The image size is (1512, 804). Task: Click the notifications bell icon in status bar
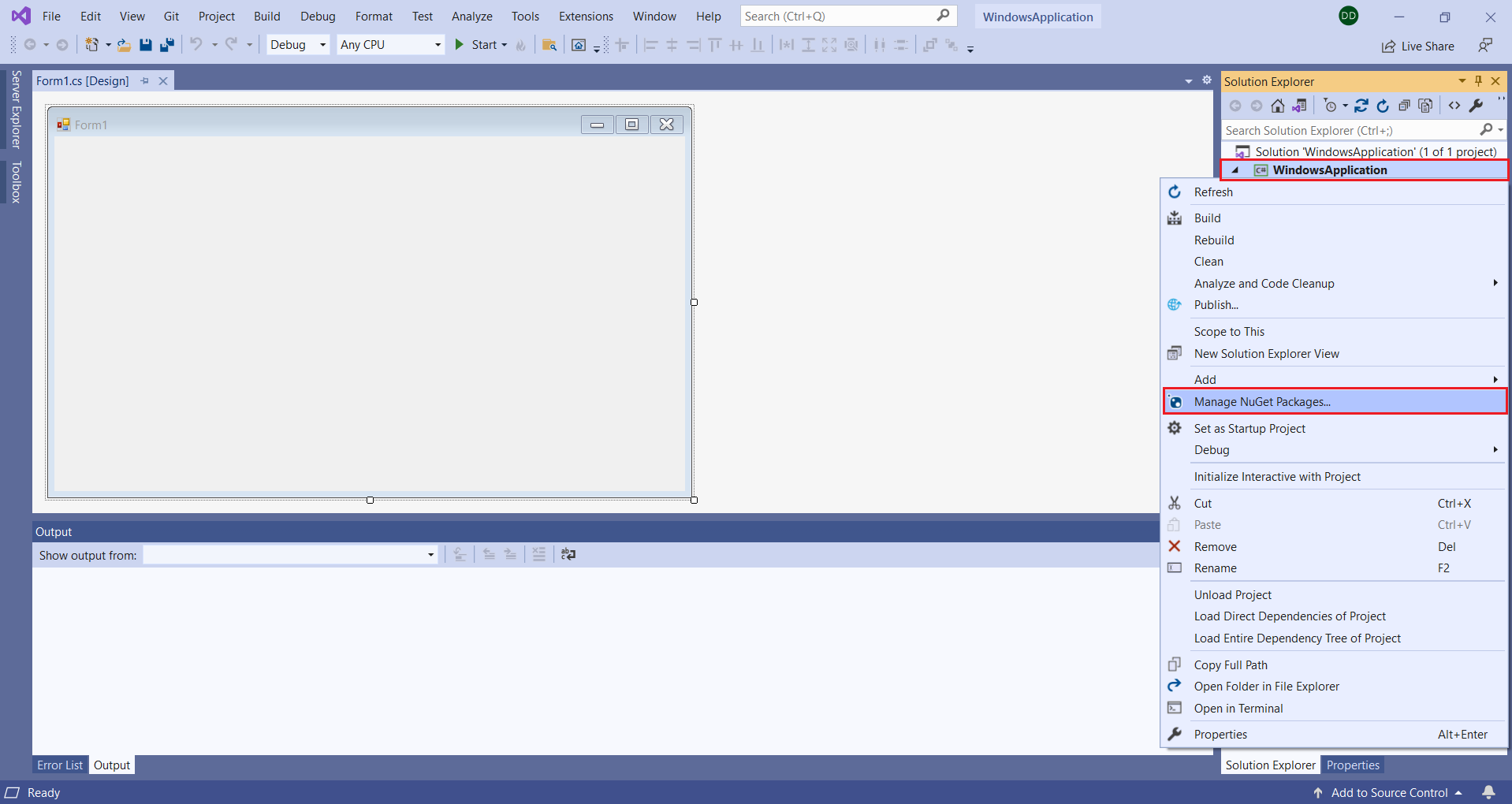click(x=1488, y=792)
